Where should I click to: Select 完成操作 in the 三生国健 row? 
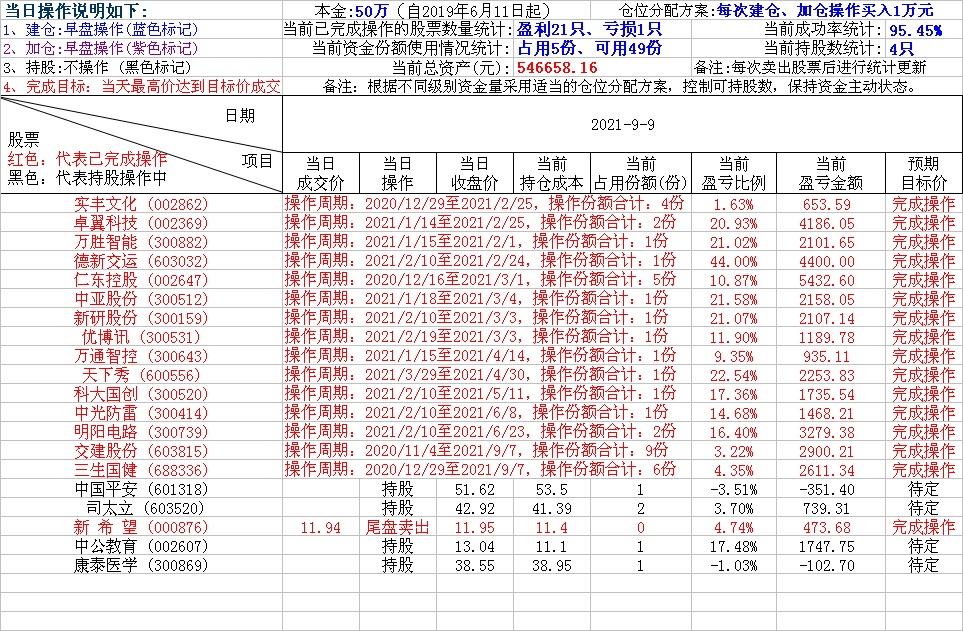924,471
